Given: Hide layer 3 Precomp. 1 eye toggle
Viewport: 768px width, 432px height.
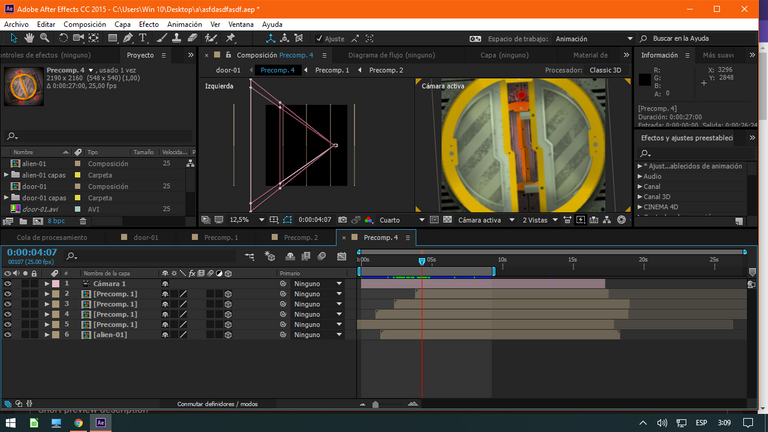Looking at the screenshot, I should (7, 304).
